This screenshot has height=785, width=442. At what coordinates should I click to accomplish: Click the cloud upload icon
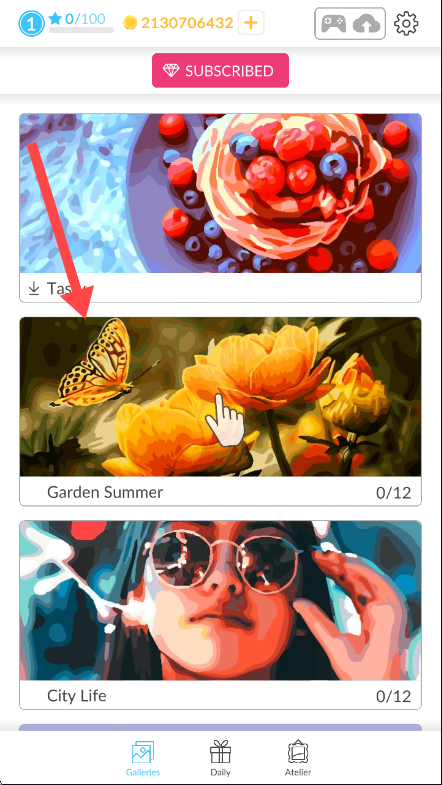[x=367, y=24]
